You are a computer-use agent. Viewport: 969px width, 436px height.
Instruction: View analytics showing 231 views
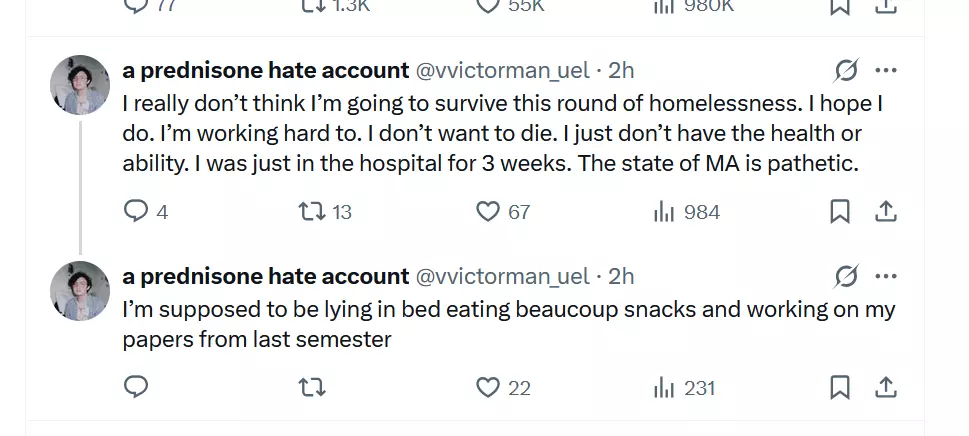pyautogui.click(x=684, y=388)
